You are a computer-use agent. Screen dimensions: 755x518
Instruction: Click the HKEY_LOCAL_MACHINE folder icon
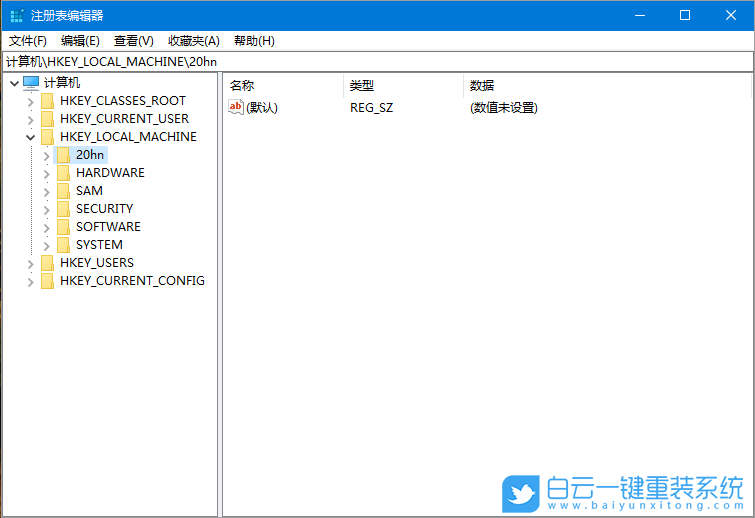point(47,137)
